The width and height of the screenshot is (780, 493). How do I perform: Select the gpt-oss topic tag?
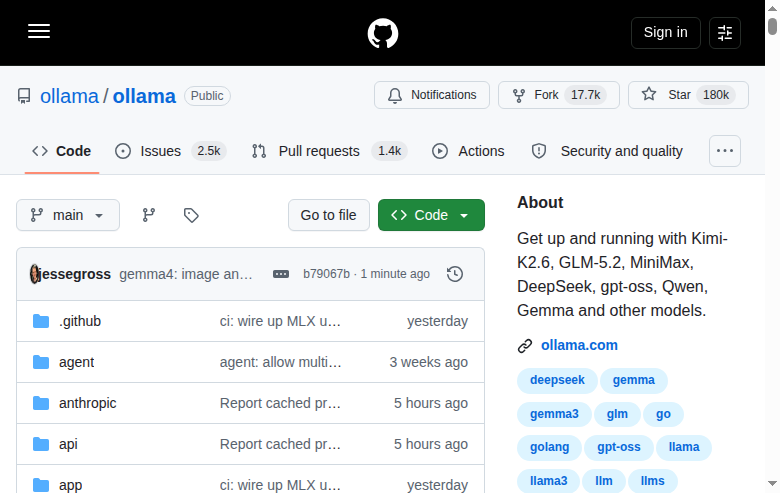(618, 447)
